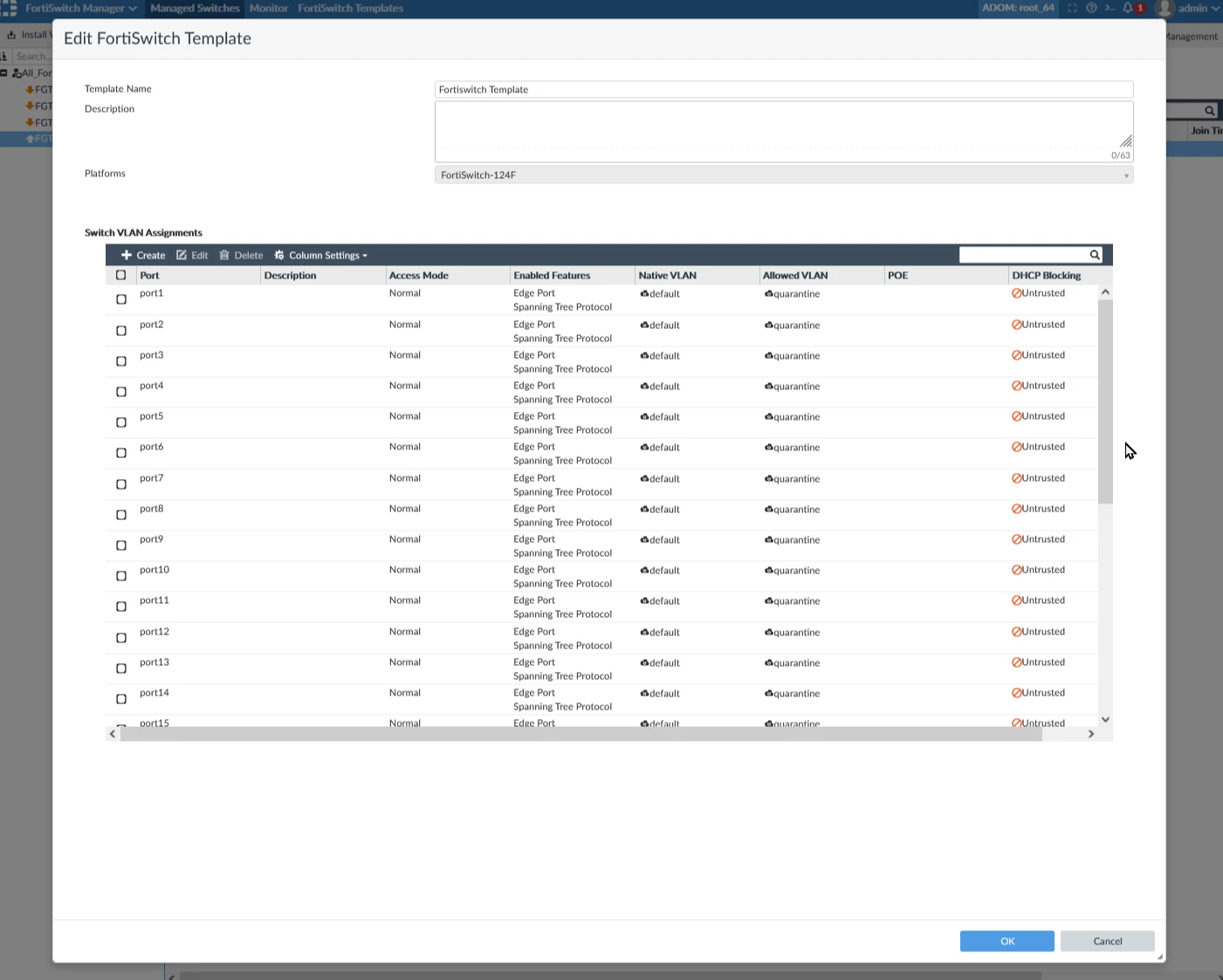Launch the CLI console icon

click(x=1110, y=8)
